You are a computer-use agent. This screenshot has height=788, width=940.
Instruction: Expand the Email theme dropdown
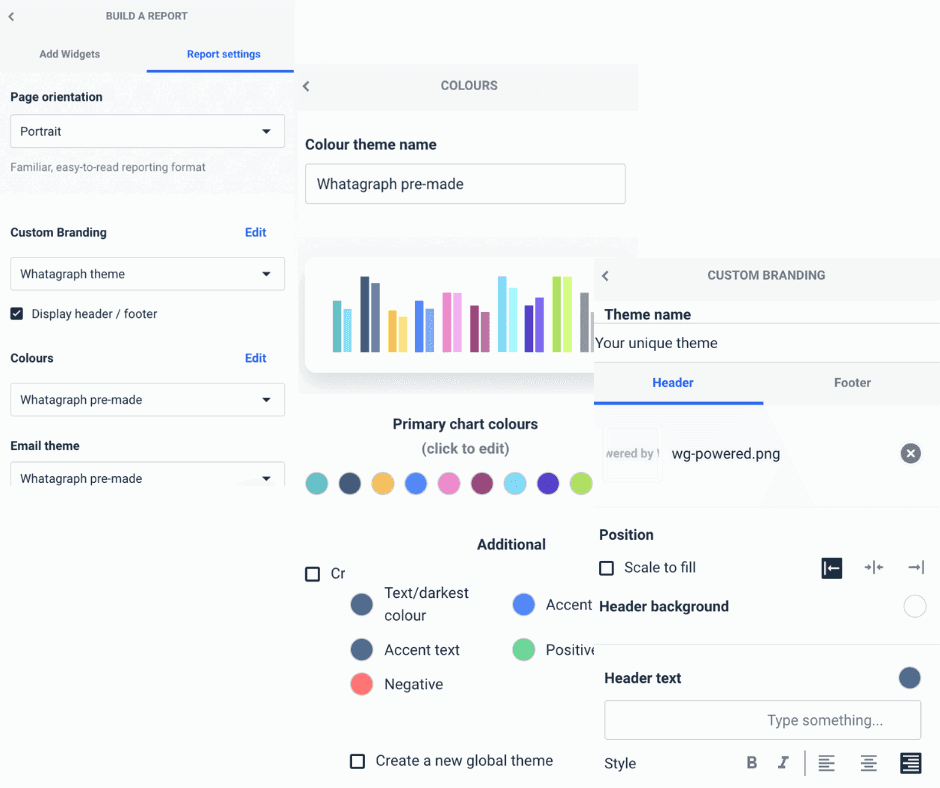[x=147, y=478]
